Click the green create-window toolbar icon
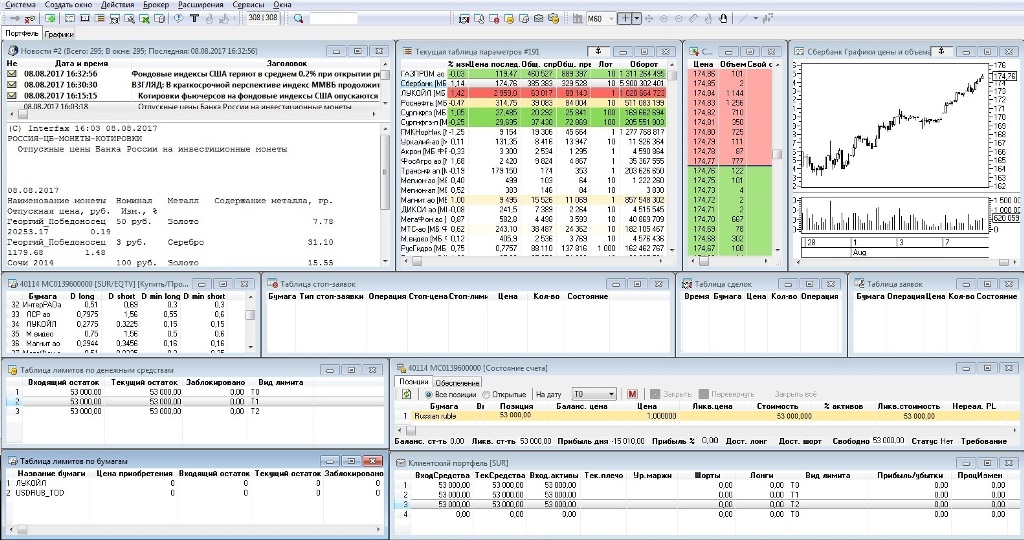The height and width of the screenshot is (540, 1024). click(50, 18)
